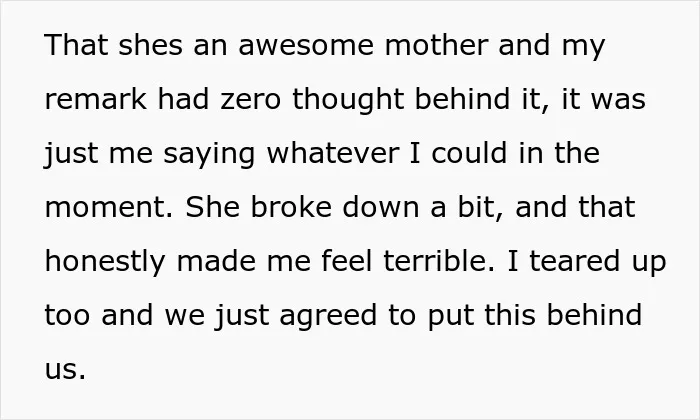The image size is (700, 420).
Task: Place cursor on the word "thought"
Action: pyautogui.click(x=348, y=100)
